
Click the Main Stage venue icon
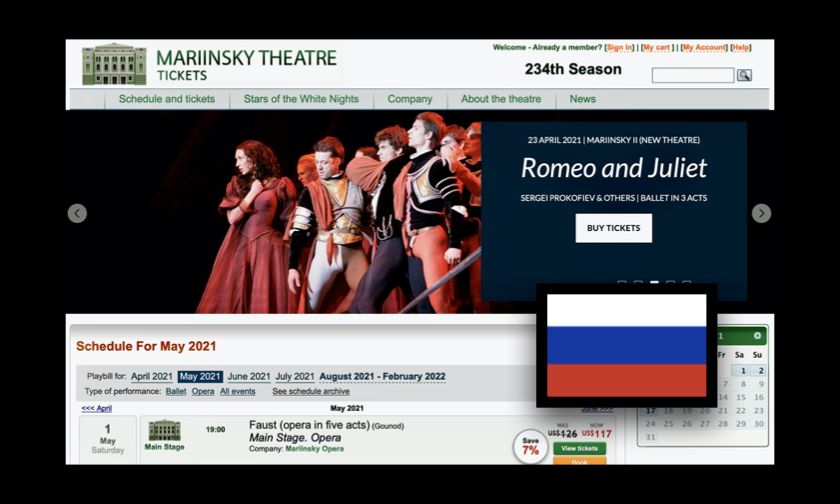click(164, 430)
